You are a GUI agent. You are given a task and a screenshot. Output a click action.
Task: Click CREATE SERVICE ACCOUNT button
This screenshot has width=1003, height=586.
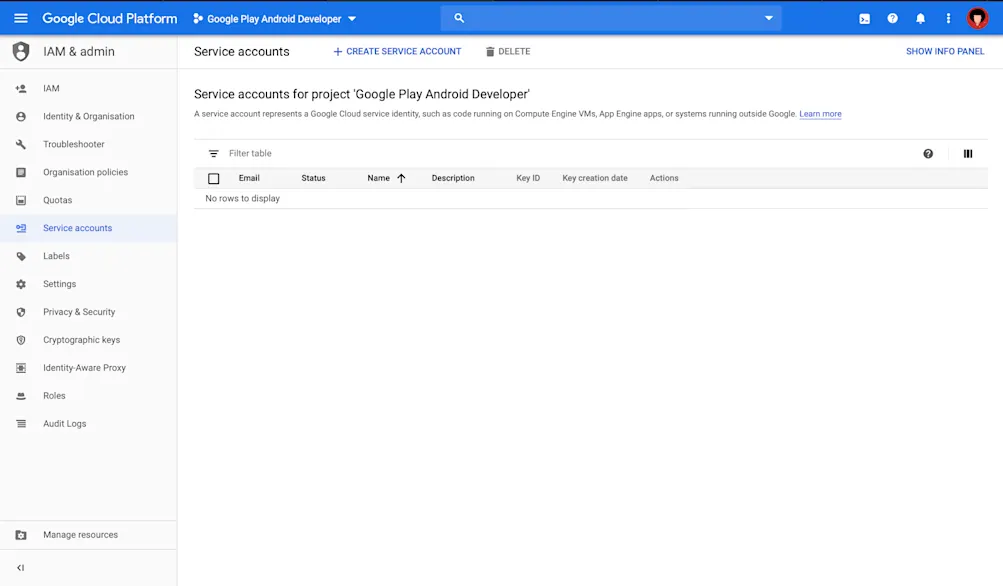click(397, 51)
